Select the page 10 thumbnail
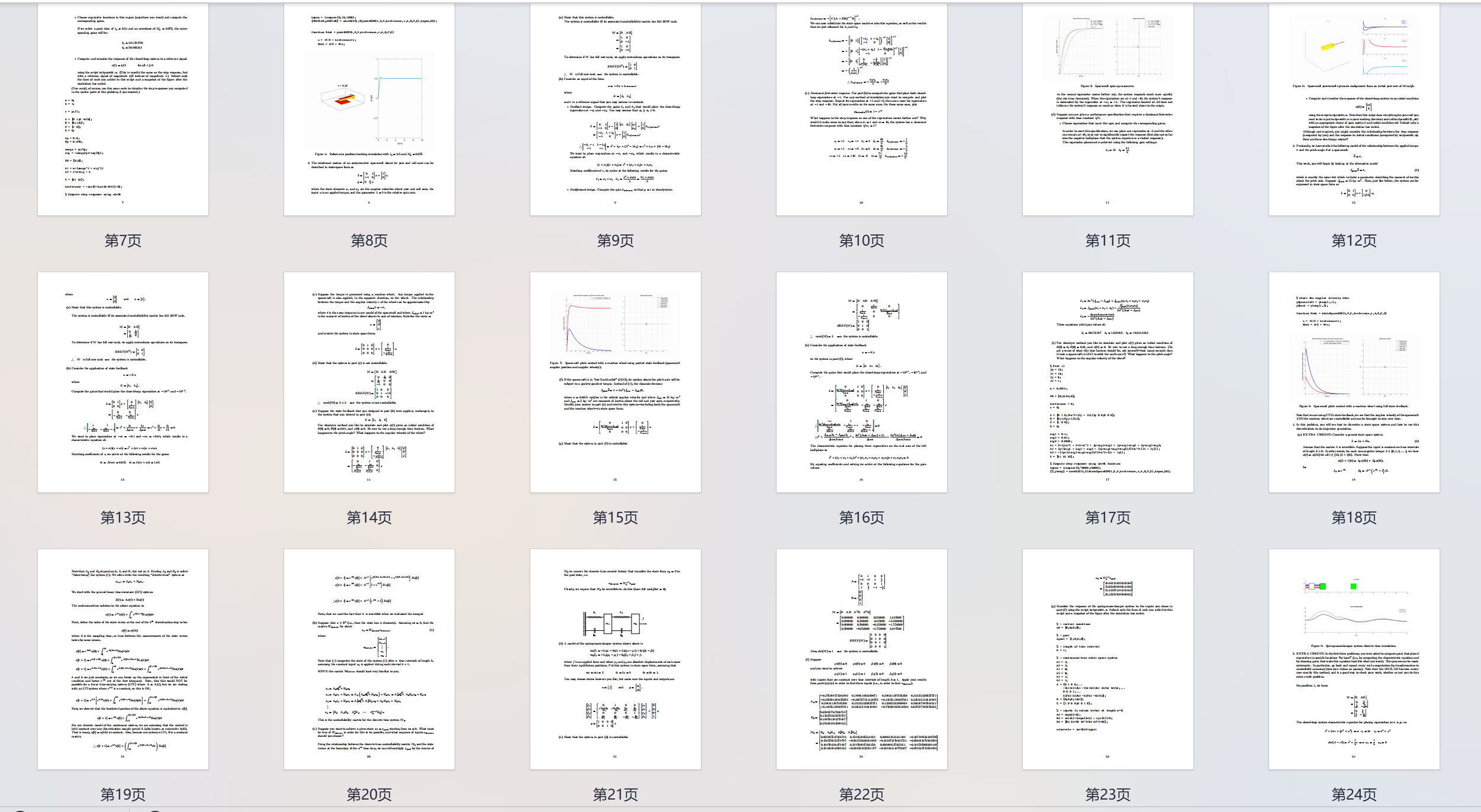The image size is (1481, 812). click(862, 109)
